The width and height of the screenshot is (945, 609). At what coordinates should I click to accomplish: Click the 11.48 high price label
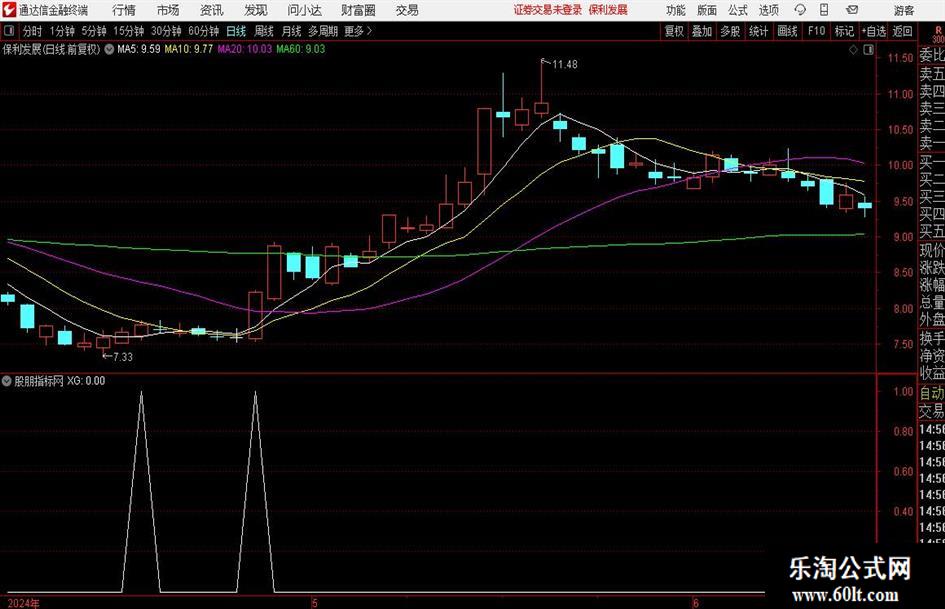565,65
